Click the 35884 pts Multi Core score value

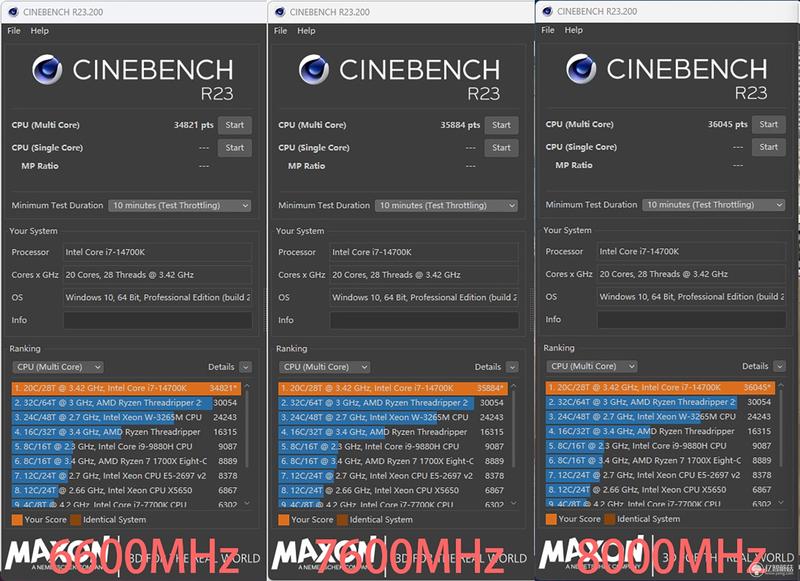pyautogui.click(x=460, y=125)
